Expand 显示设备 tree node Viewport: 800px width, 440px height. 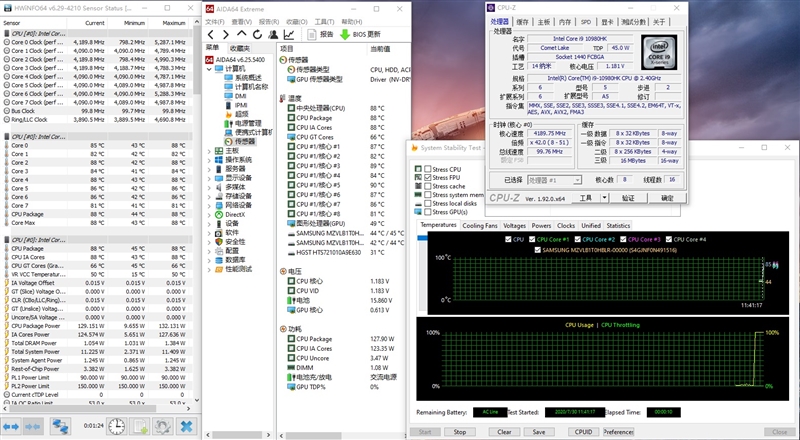pyautogui.click(x=209, y=179)
